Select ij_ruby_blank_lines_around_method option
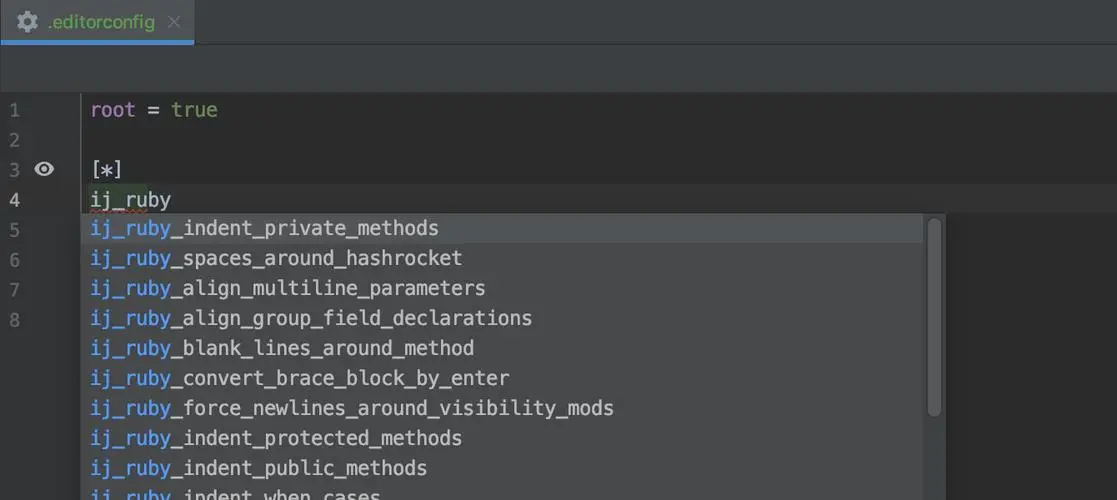Image resolution: width=1117 pixels, height=500 pixels. 502,348
